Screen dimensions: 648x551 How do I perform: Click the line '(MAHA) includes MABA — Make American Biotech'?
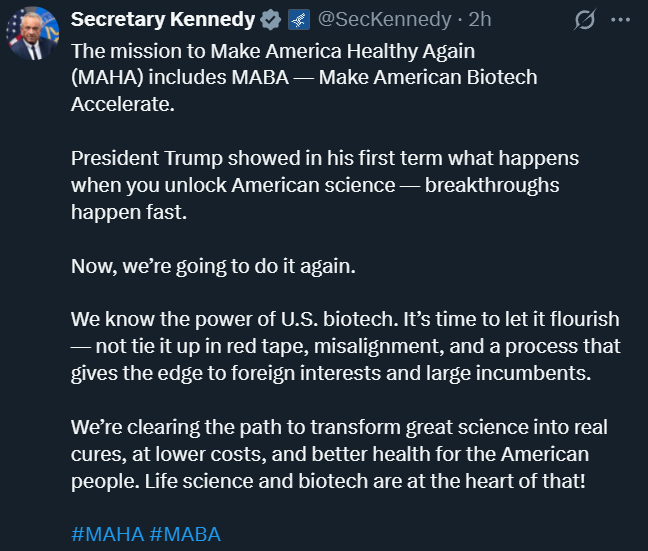304,78
